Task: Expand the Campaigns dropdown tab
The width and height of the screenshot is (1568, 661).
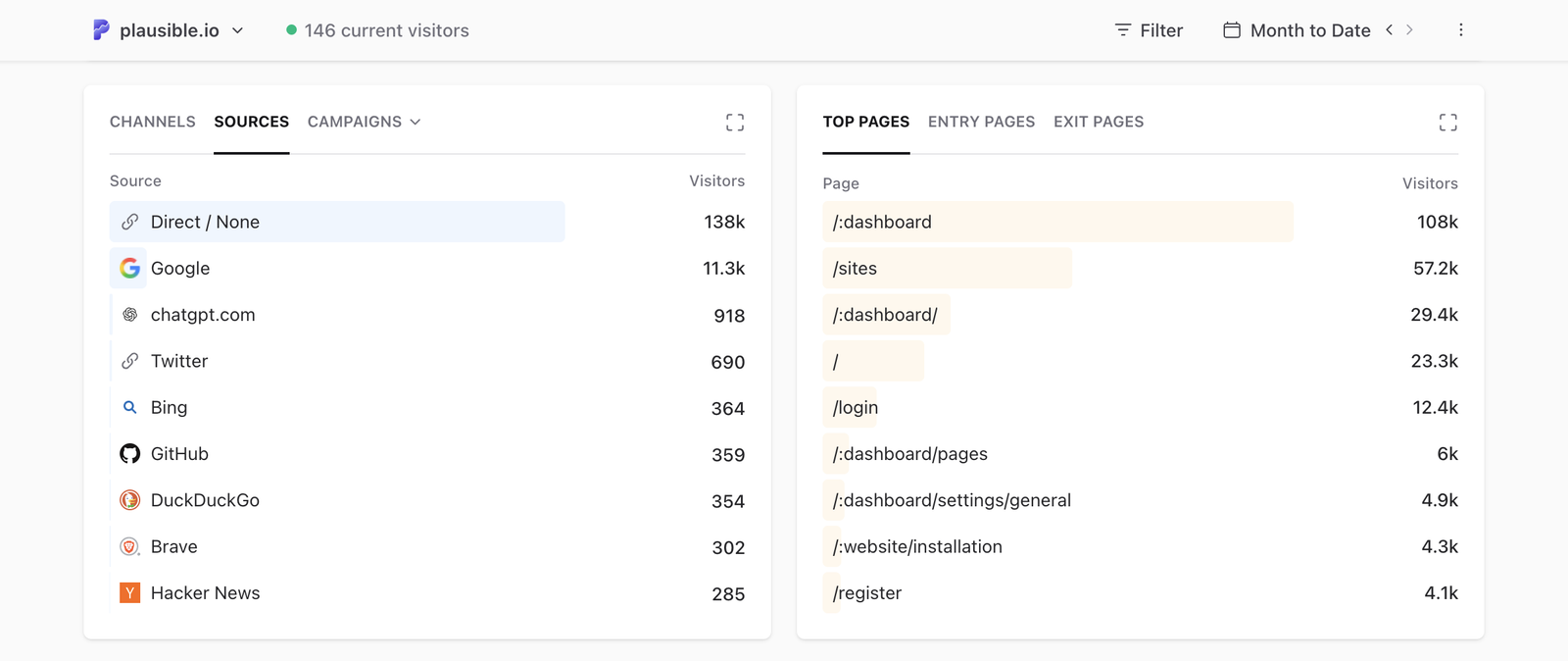Action: tap(365, 122)
